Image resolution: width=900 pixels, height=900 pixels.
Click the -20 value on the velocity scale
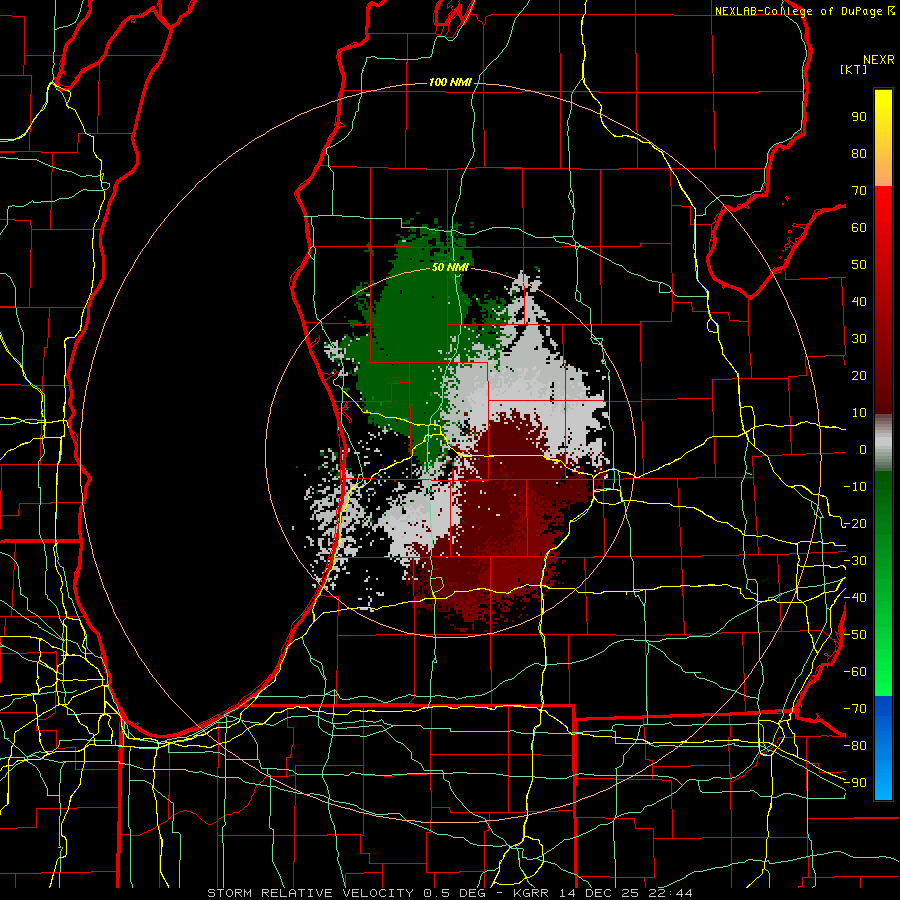(x=855, y=523)
